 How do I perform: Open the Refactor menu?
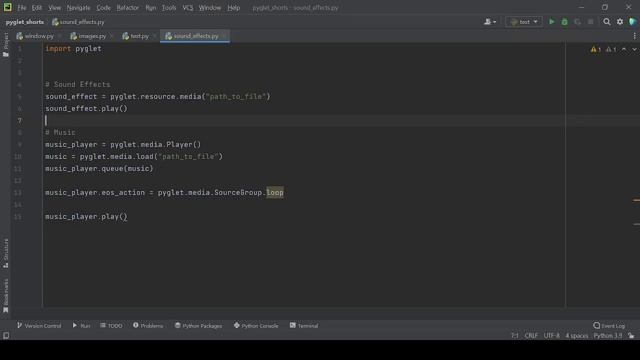point(127,7)
